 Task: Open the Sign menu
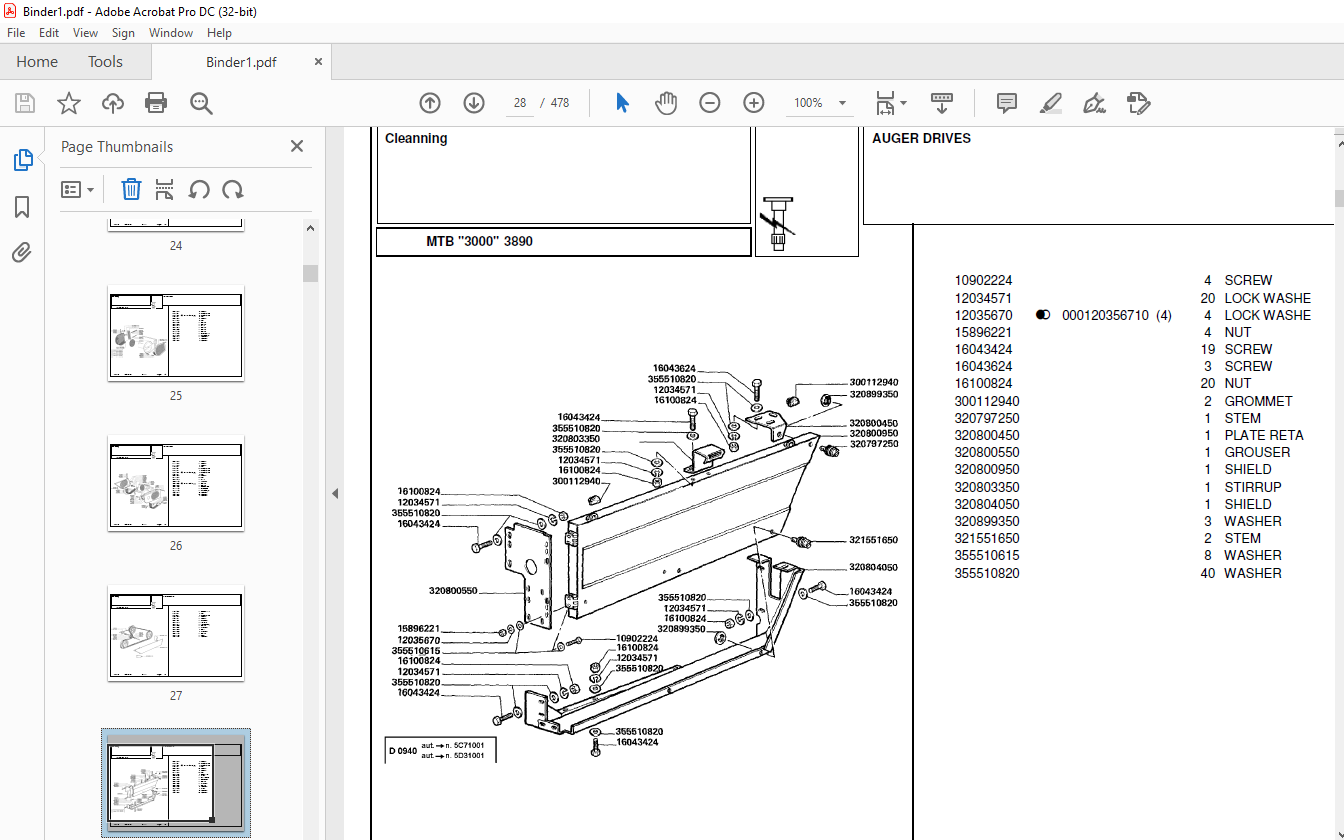(x=123, y=33)
